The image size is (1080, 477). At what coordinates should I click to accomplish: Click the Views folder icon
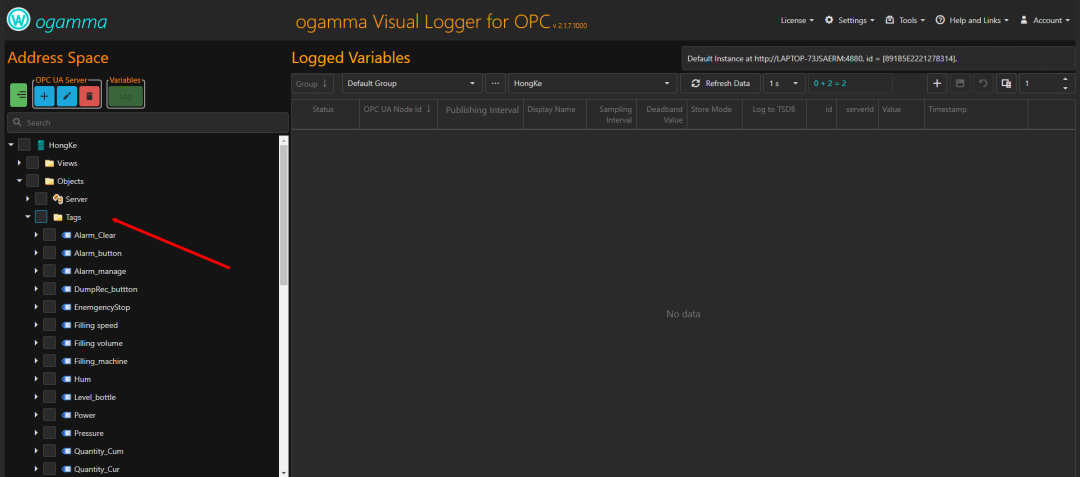click(x=49, y=163)
